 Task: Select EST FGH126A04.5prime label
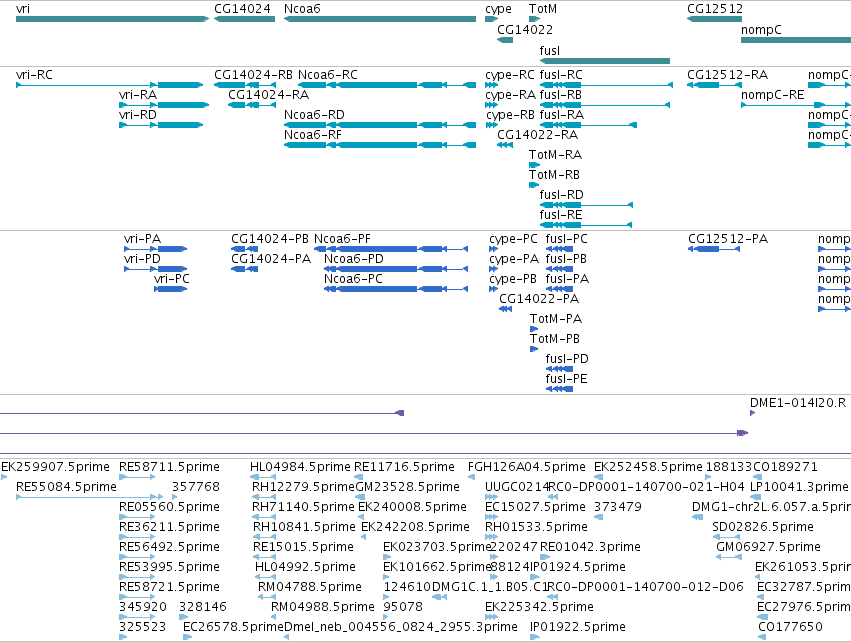[x=527, y=467]
